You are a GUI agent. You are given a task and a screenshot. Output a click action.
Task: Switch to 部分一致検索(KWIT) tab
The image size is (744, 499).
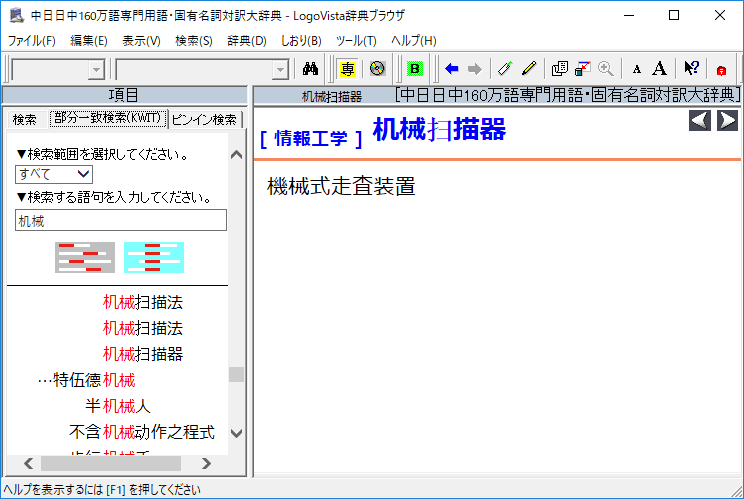tap(108, 118)
